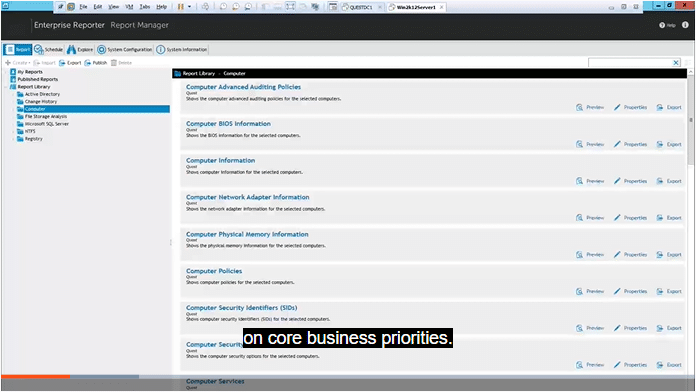Clear the report search box
Image resolution: width=696 pixels, height=392 pixels.
click(676, 63)
